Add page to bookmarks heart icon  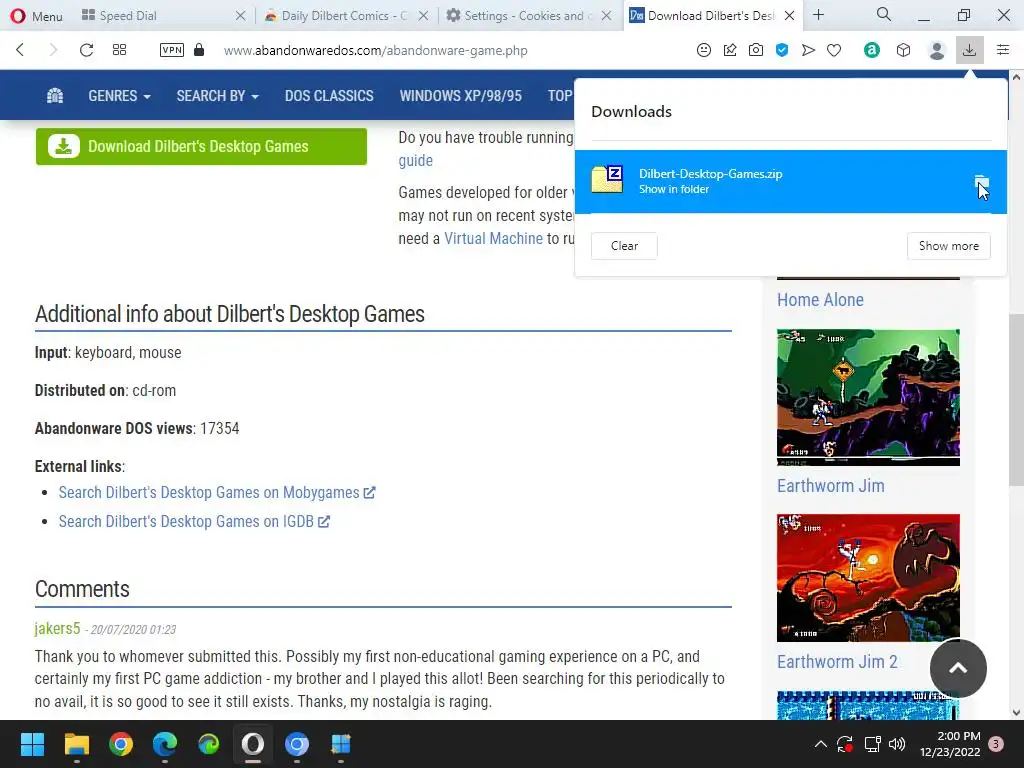coord(834,50)
